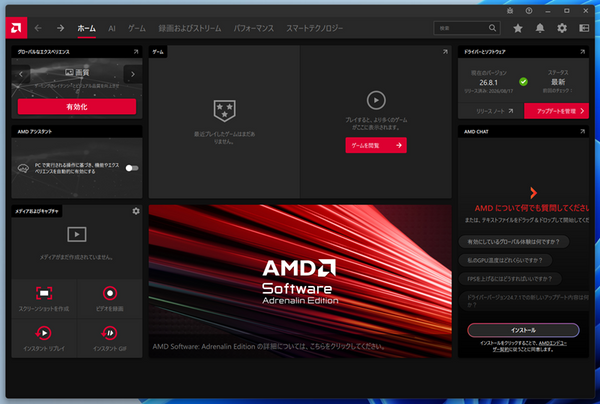Toggle the AMD アシスタント switch

(x=132, y=168)
